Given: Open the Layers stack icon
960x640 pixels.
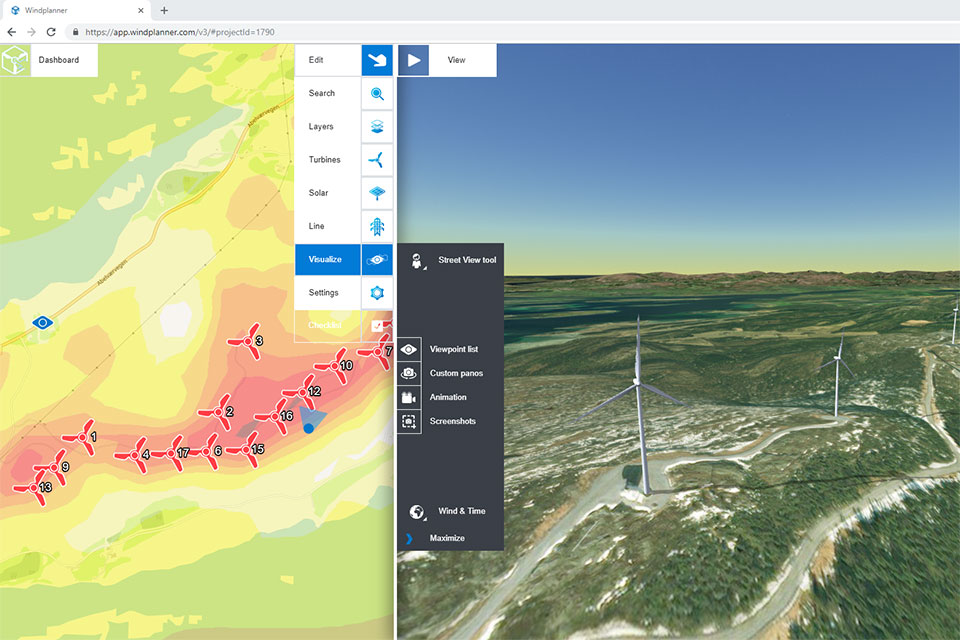Looking at the screenshot, I should [376, 126].
